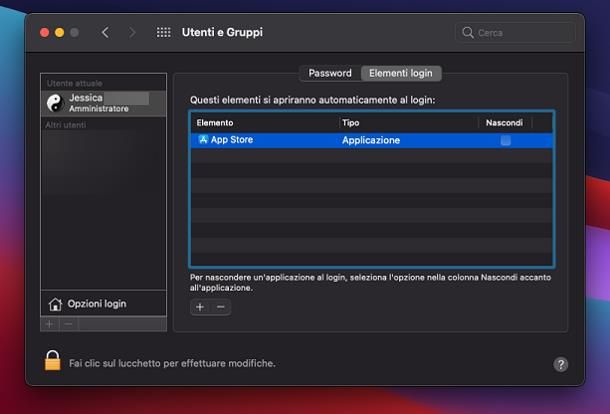Click the App Store app icon
Screen dimensions: 610x414
pos(203,139)
